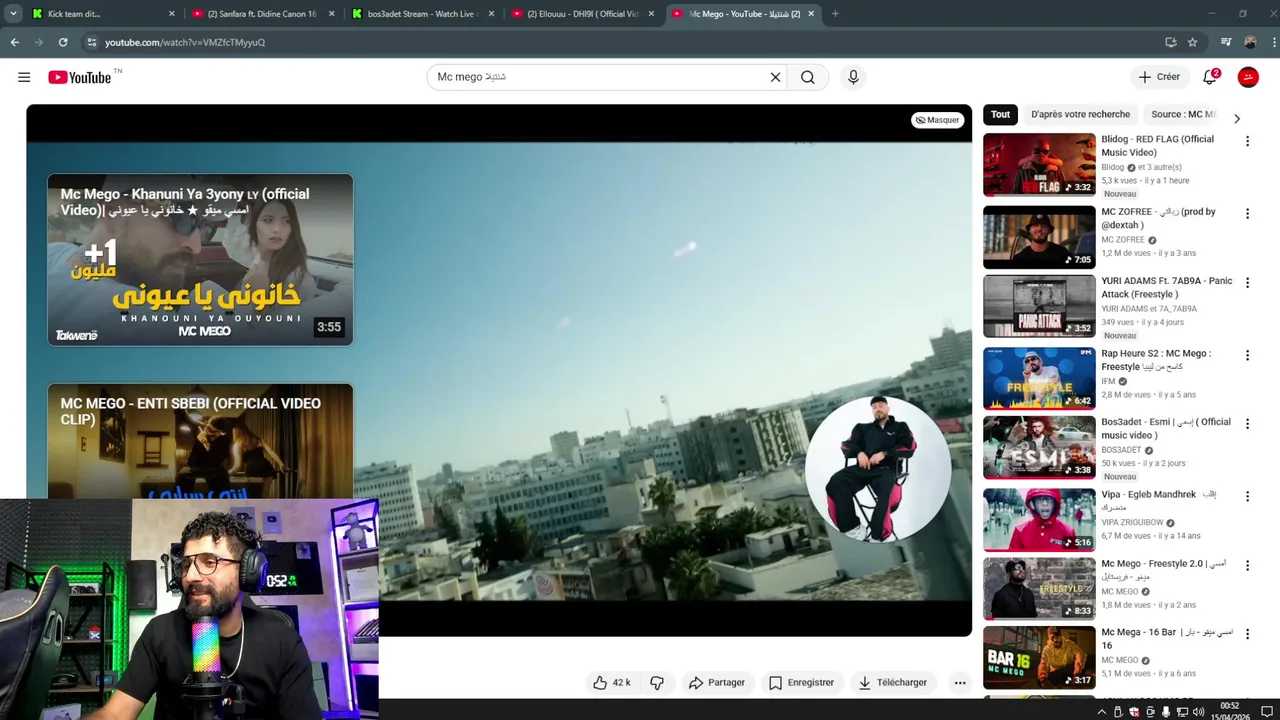Viewport: 1280px width, 720px height.
Task: Open the menu for YURI ADAMS Panic Attack
Action: [1247, 283]
